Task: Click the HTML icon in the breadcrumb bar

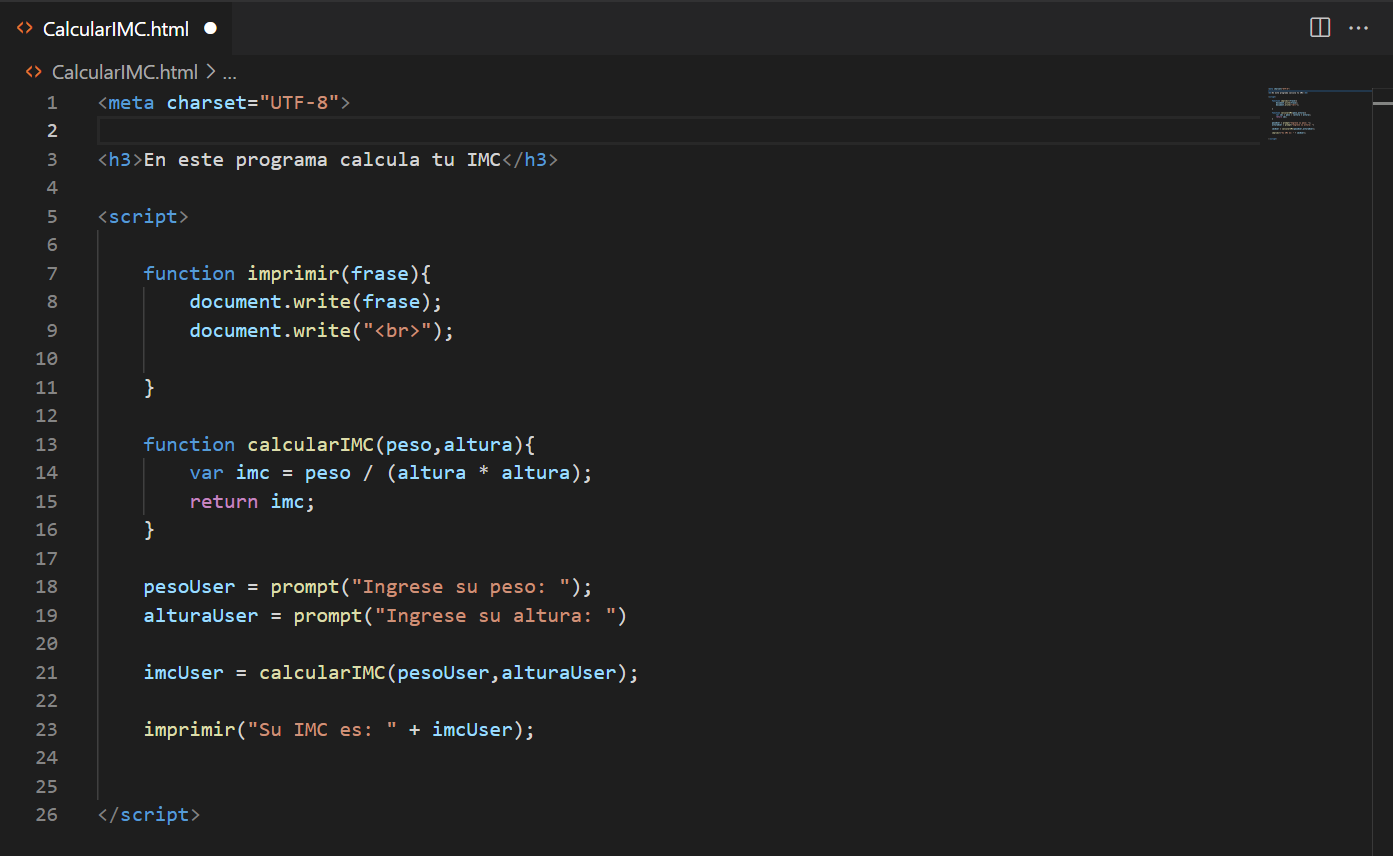Action: [x=34, y=72]
